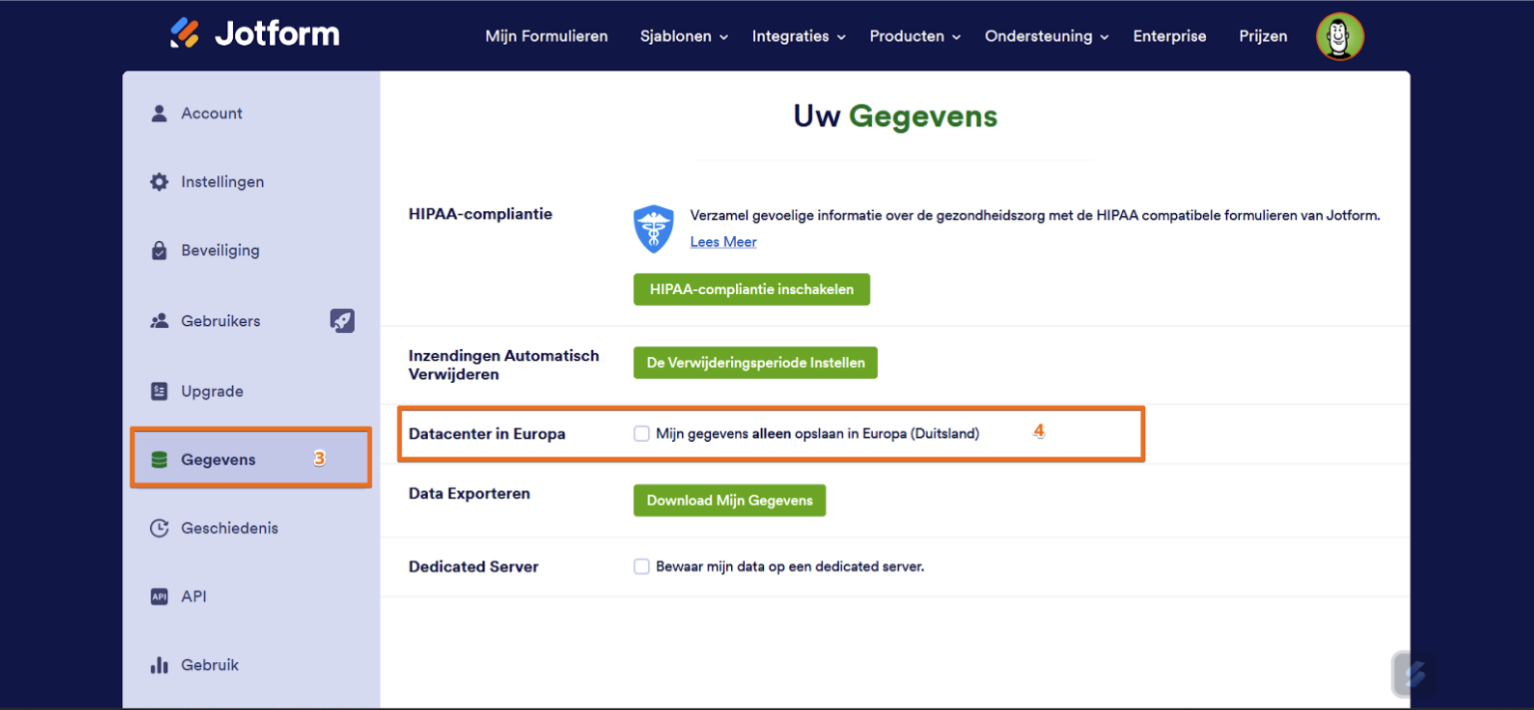Select the Gebruikers sidebar tab
The width and height of the screenshot is (1534, 710).
251,321
